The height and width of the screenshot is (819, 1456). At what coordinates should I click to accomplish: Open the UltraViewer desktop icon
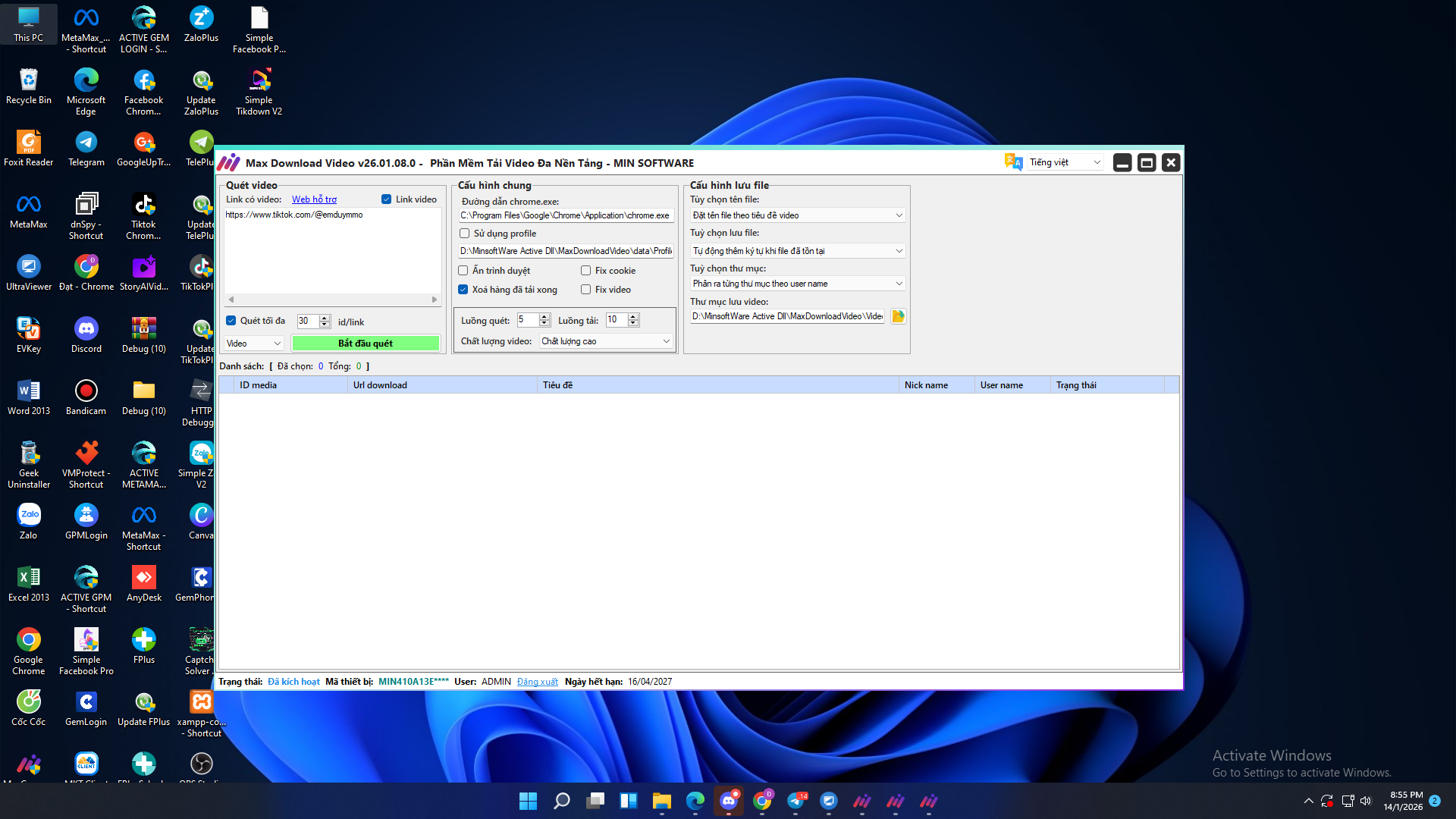(x=29, y=273)
